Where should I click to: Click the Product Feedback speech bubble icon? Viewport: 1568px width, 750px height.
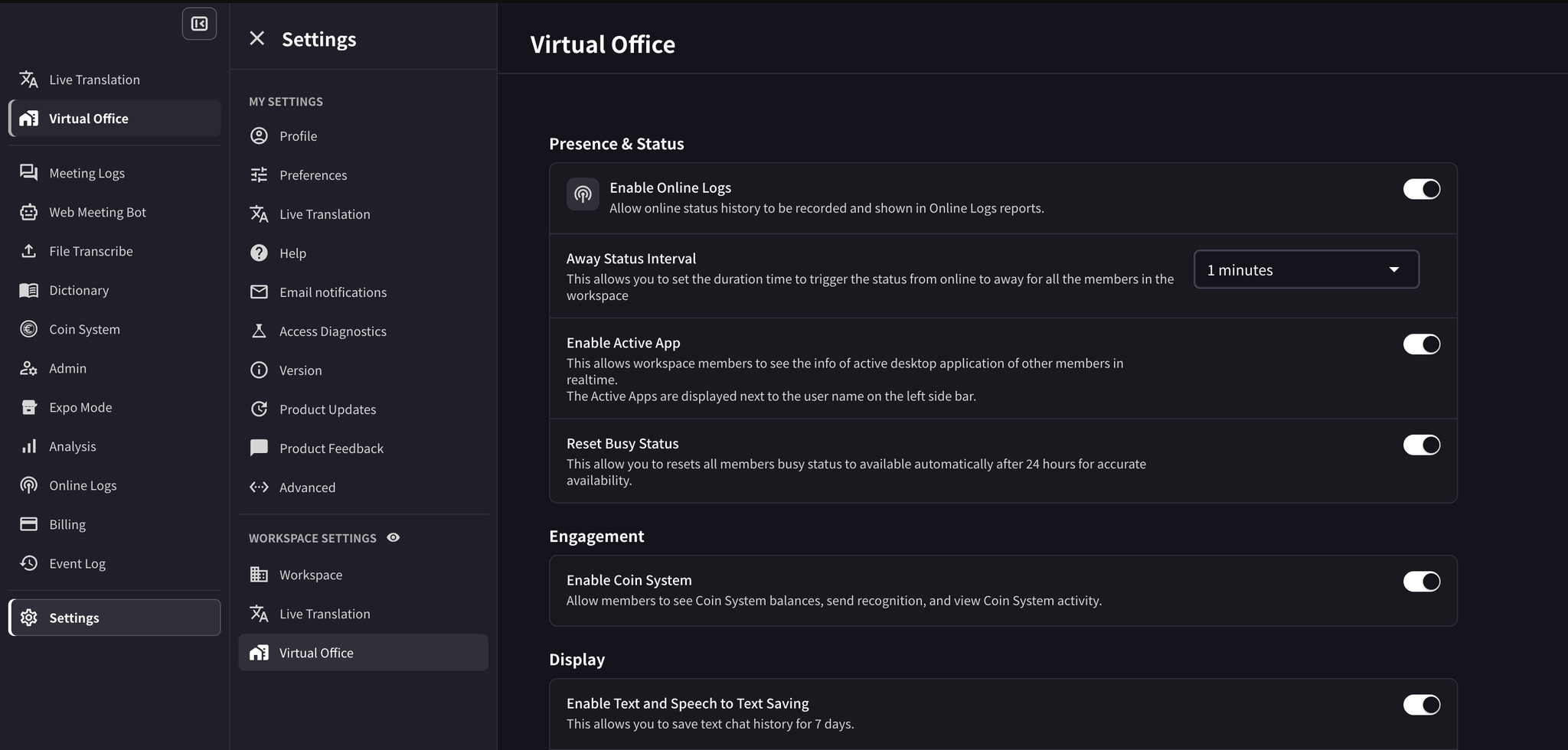click(x=259, y=448)
